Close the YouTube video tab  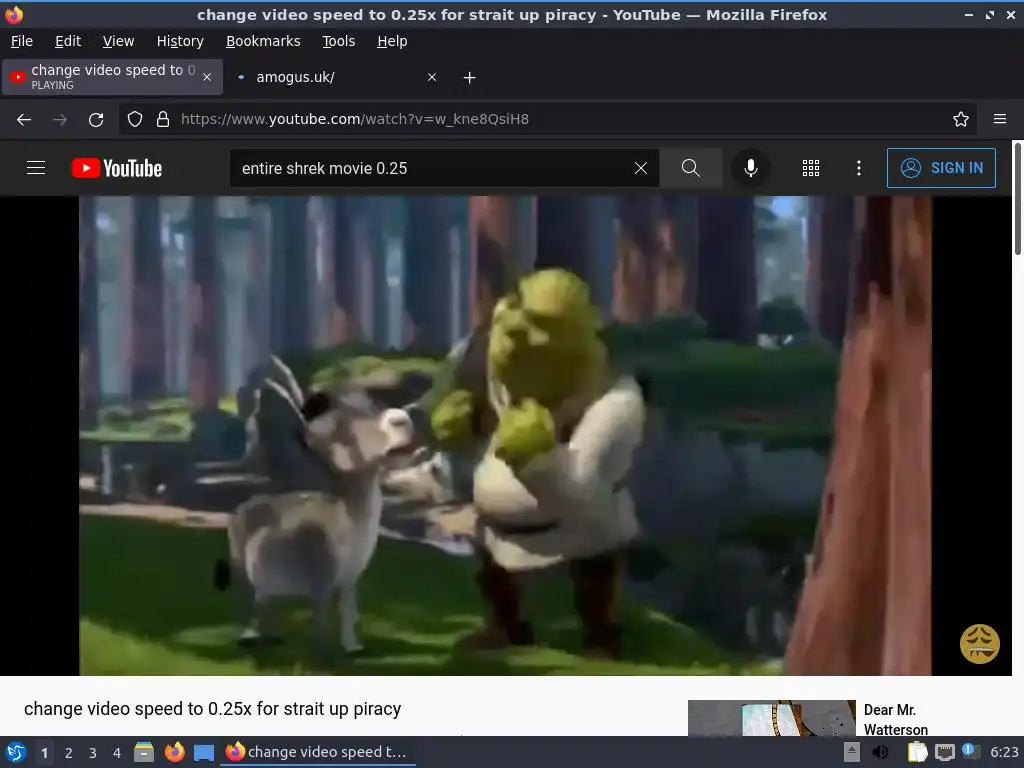(207, 77)
